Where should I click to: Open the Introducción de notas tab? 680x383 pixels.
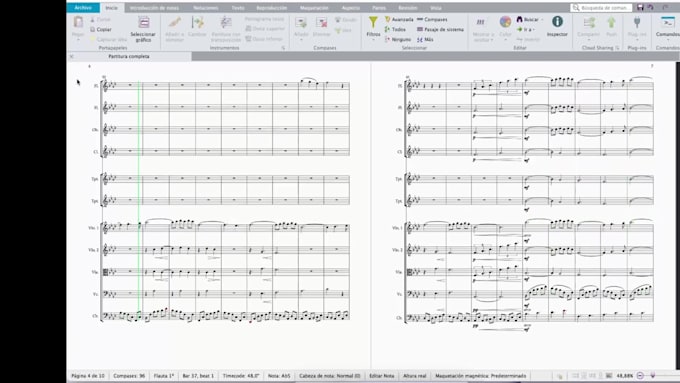154,8
